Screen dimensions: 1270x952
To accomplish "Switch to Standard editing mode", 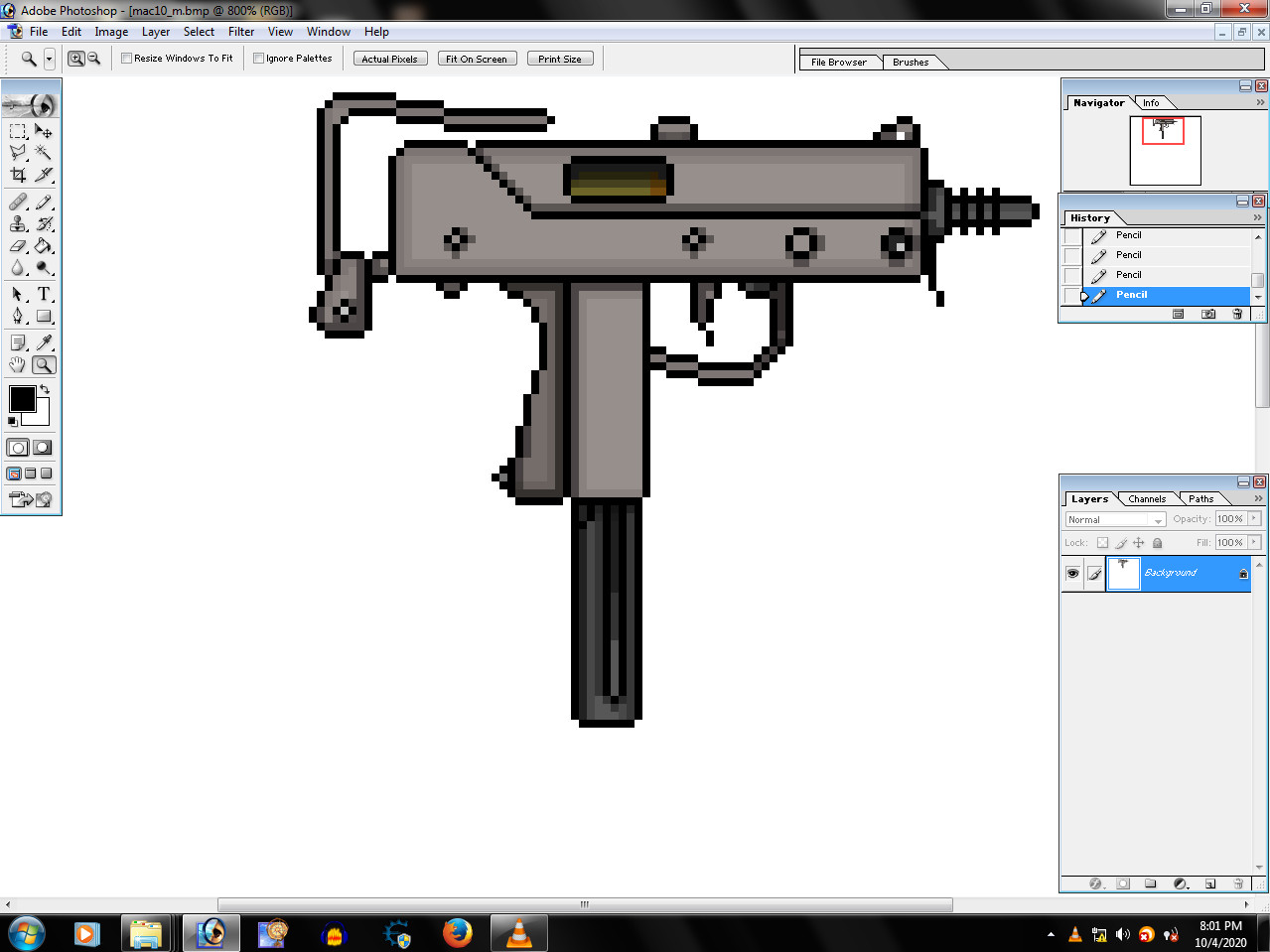I will (x=18, y=448).
